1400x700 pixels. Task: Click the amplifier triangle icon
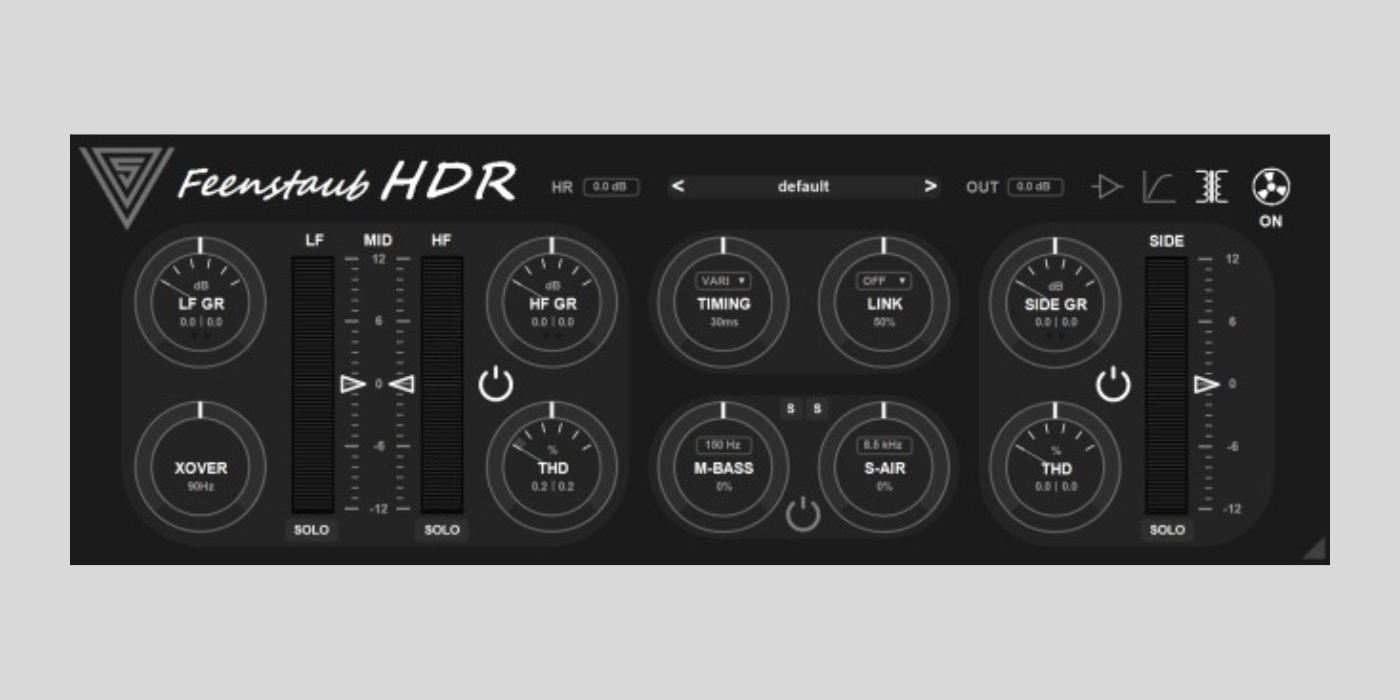click(1107, 187)
